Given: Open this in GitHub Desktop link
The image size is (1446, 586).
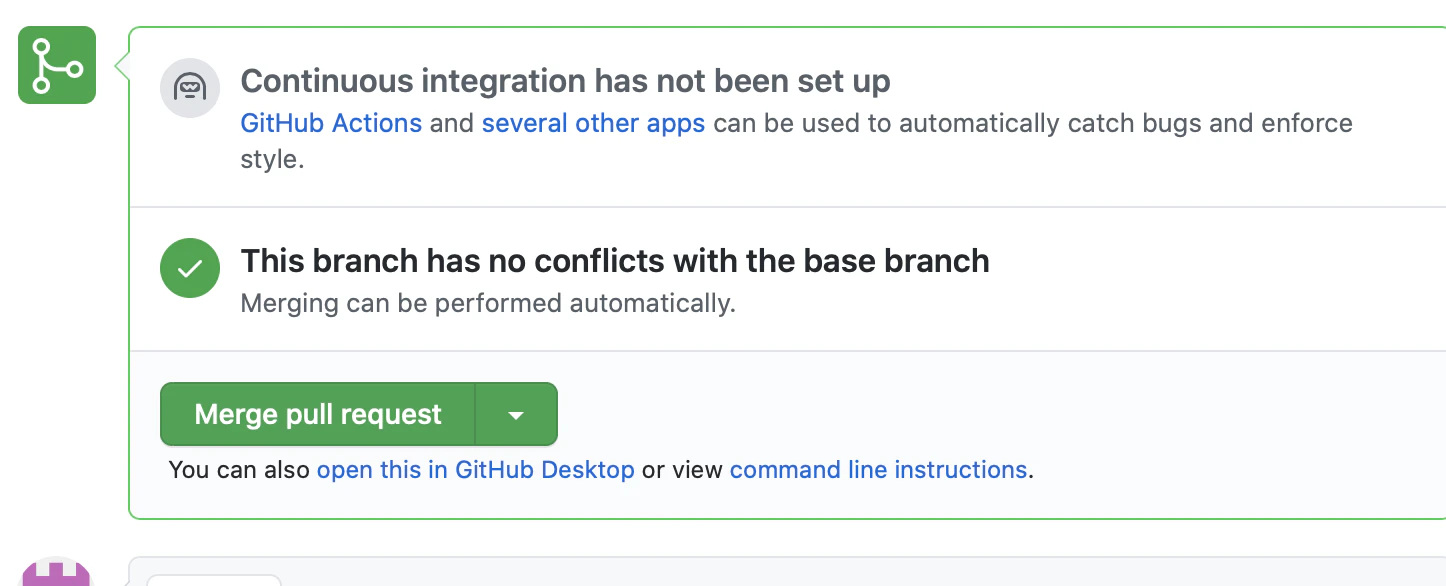Looking at the screenshot, I should pyautogui.click(x=476, y=470).
